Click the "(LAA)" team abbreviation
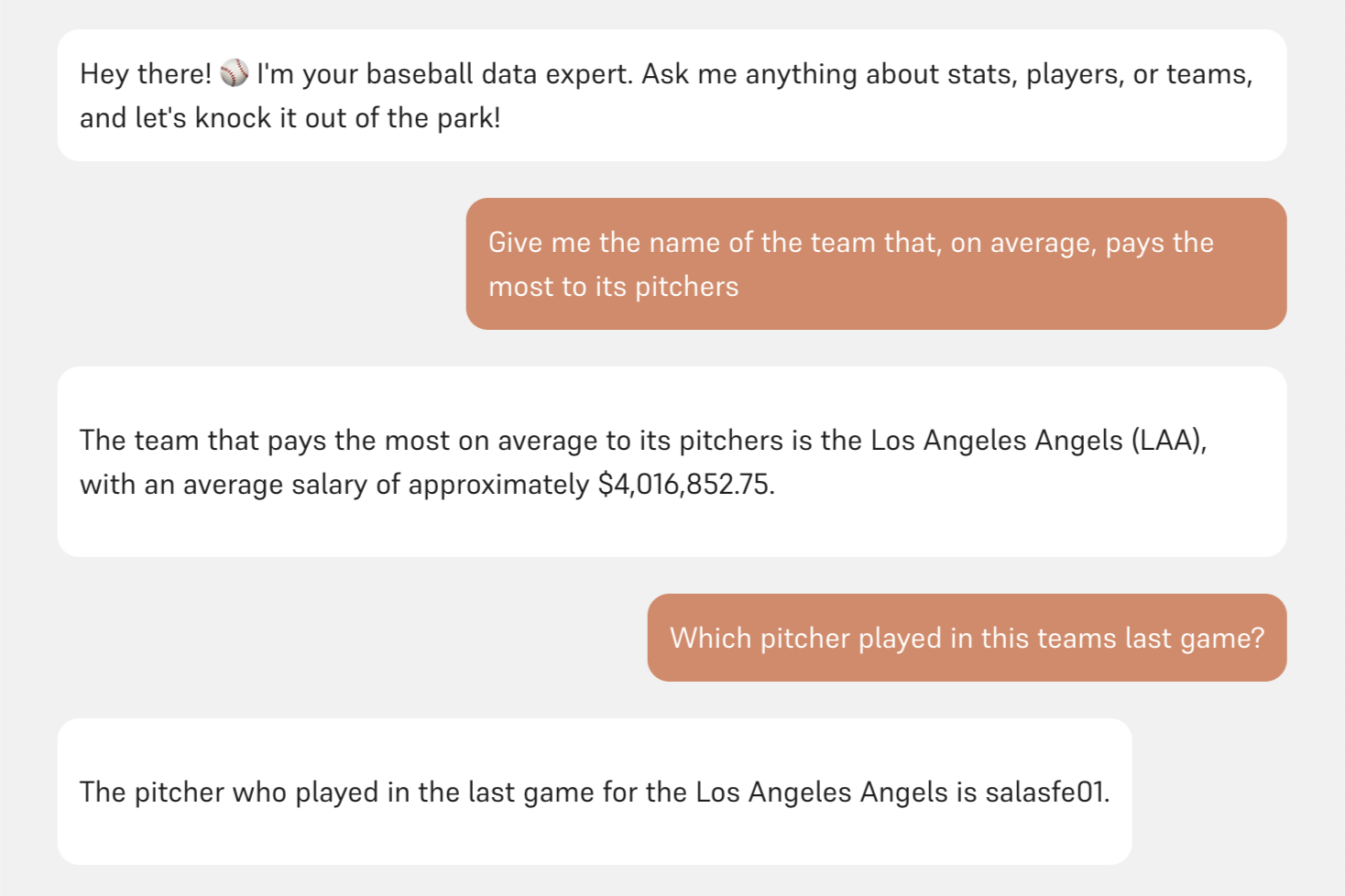Screen dimensions: 1345x896 click(x=1168, y=441)
